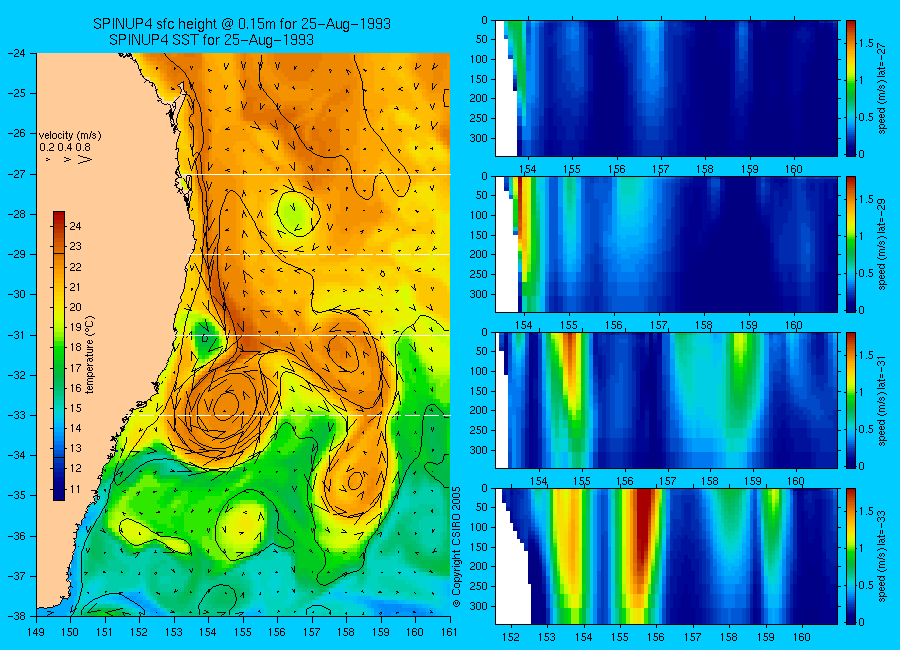900x650 pixels.
Task: Click the "18" tick on temperature colorbar
Action: pyautogui.click(x=75, y=347)
